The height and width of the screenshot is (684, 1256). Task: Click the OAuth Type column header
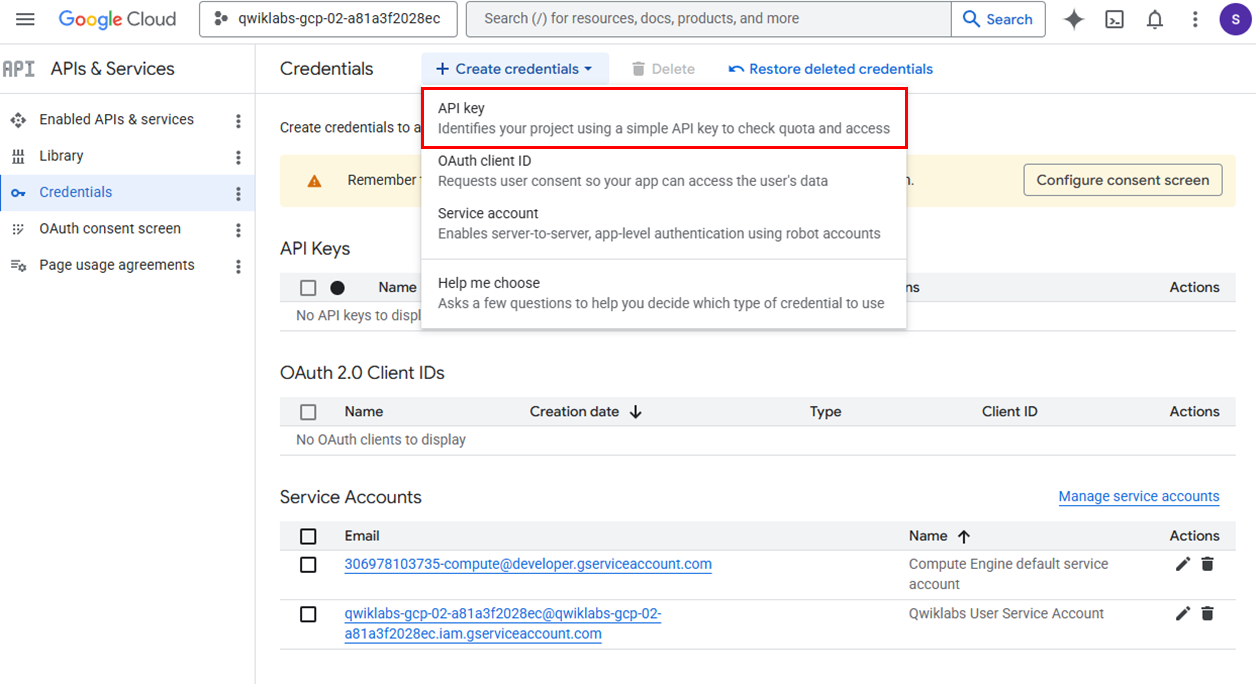(825, 412)
